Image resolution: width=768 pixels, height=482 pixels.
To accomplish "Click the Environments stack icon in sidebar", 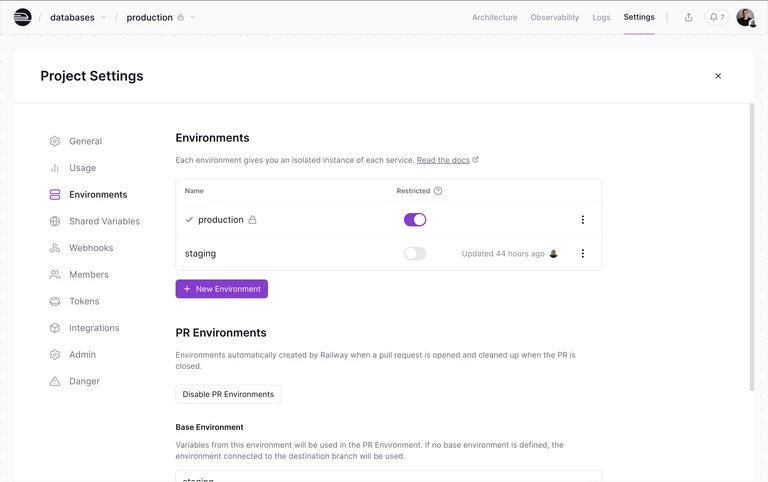I will coord(55,194).
